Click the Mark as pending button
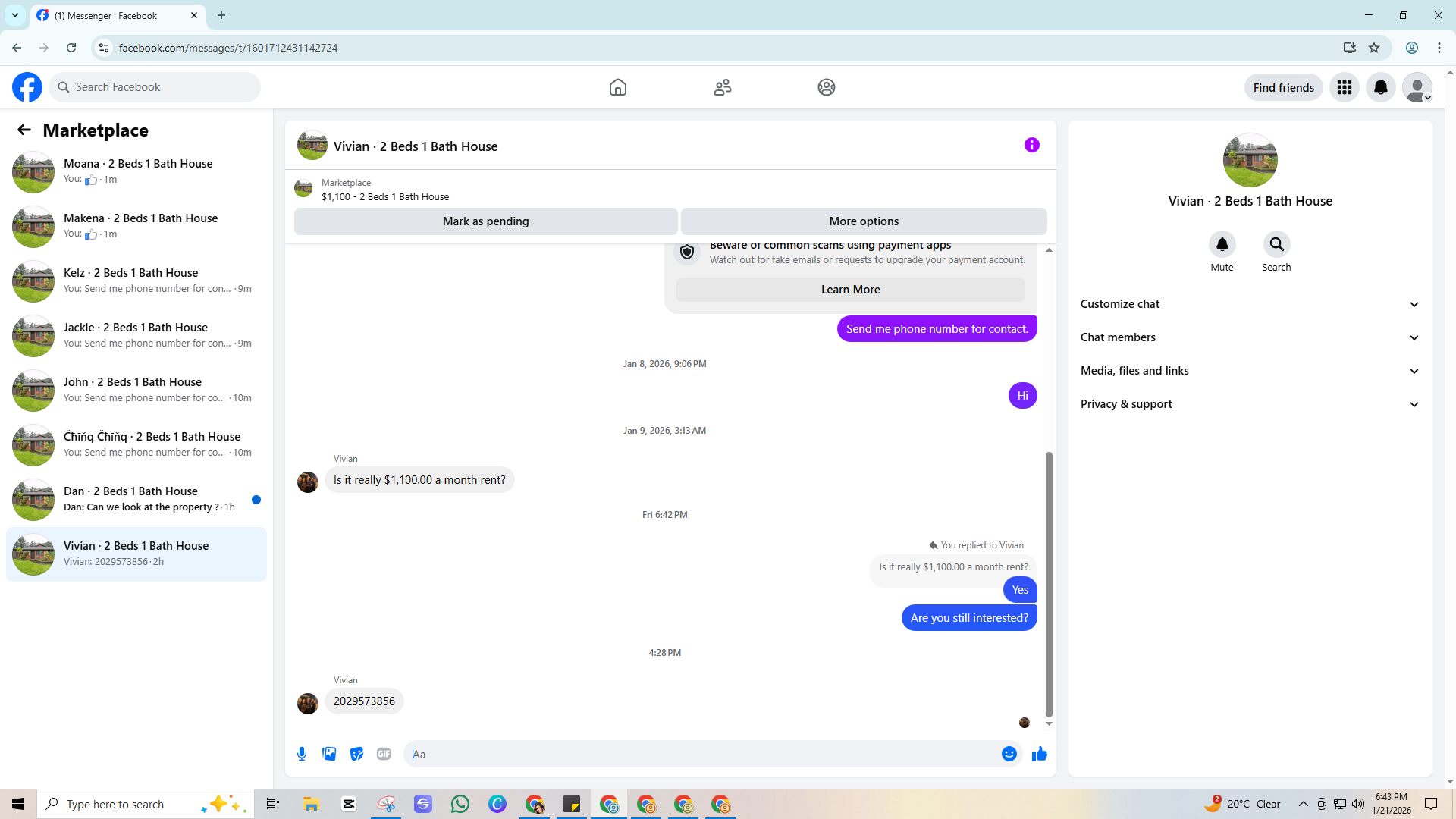Viewport: 1456px width, 819px height. click(485, 221)
